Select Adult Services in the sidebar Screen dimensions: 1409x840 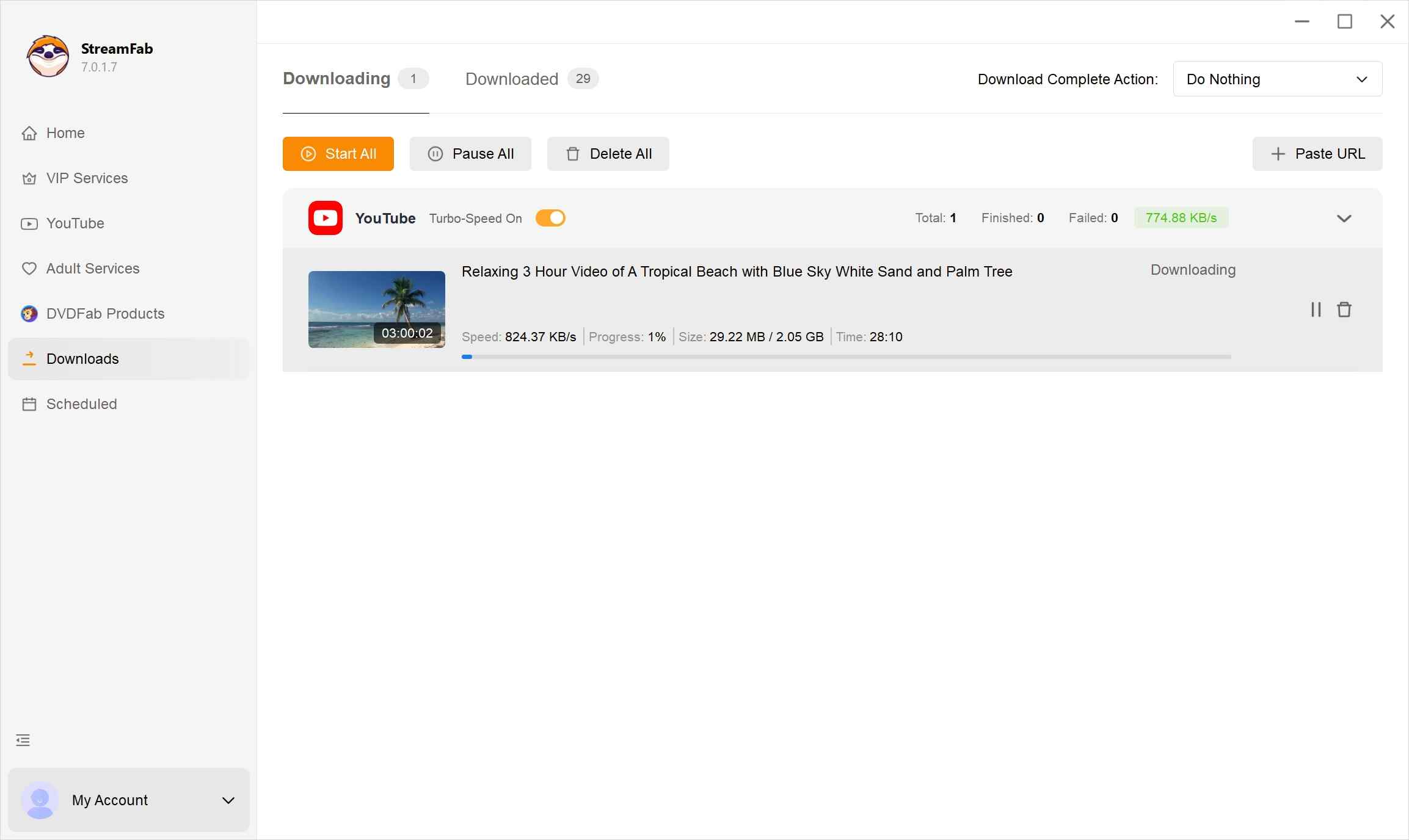[92, 268]
